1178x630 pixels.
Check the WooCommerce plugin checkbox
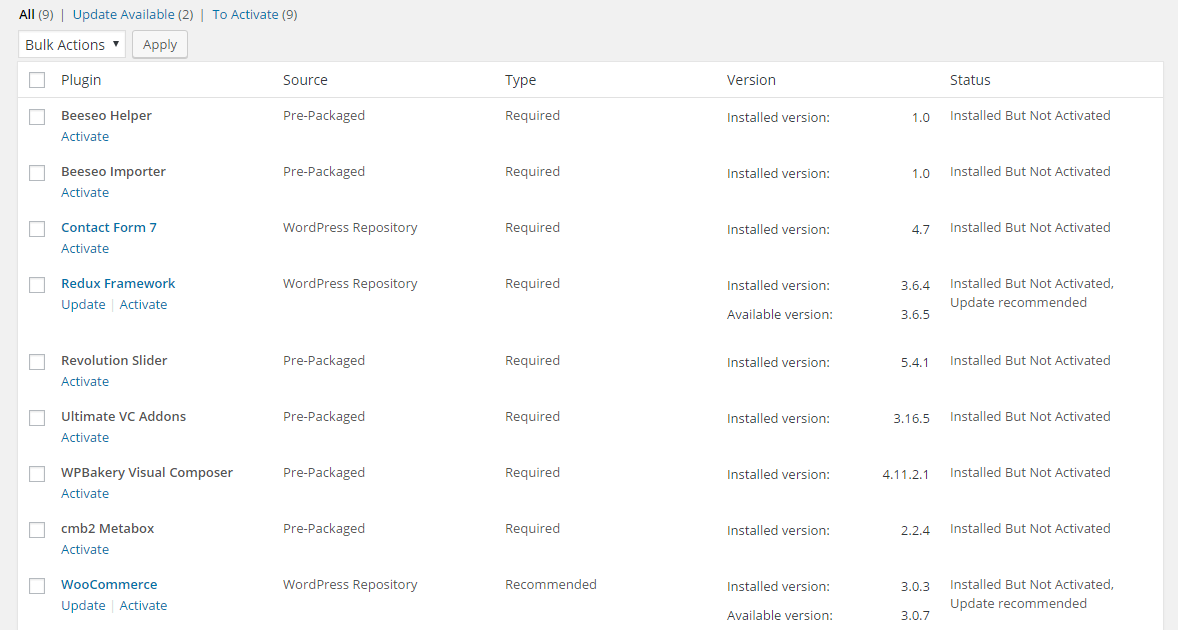(x=37, y=586)
